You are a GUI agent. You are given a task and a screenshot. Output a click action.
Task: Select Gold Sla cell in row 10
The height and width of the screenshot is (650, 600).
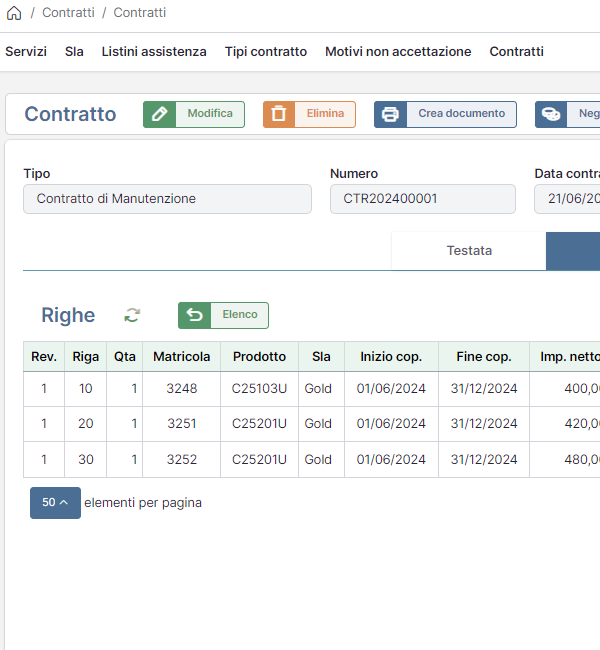tap(321, 389)
